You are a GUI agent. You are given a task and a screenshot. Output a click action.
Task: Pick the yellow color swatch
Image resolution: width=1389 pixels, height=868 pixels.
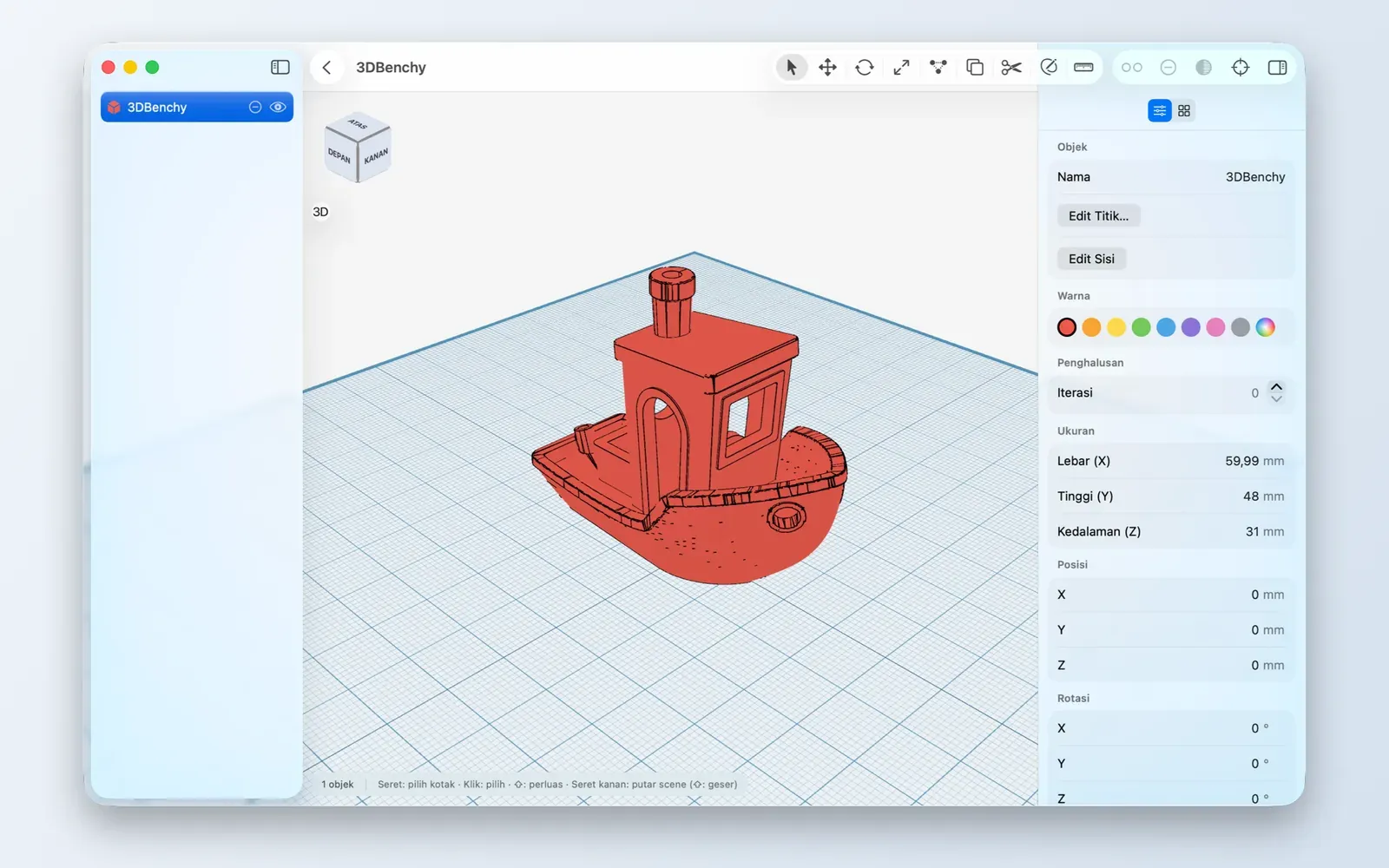point(1116,327)
